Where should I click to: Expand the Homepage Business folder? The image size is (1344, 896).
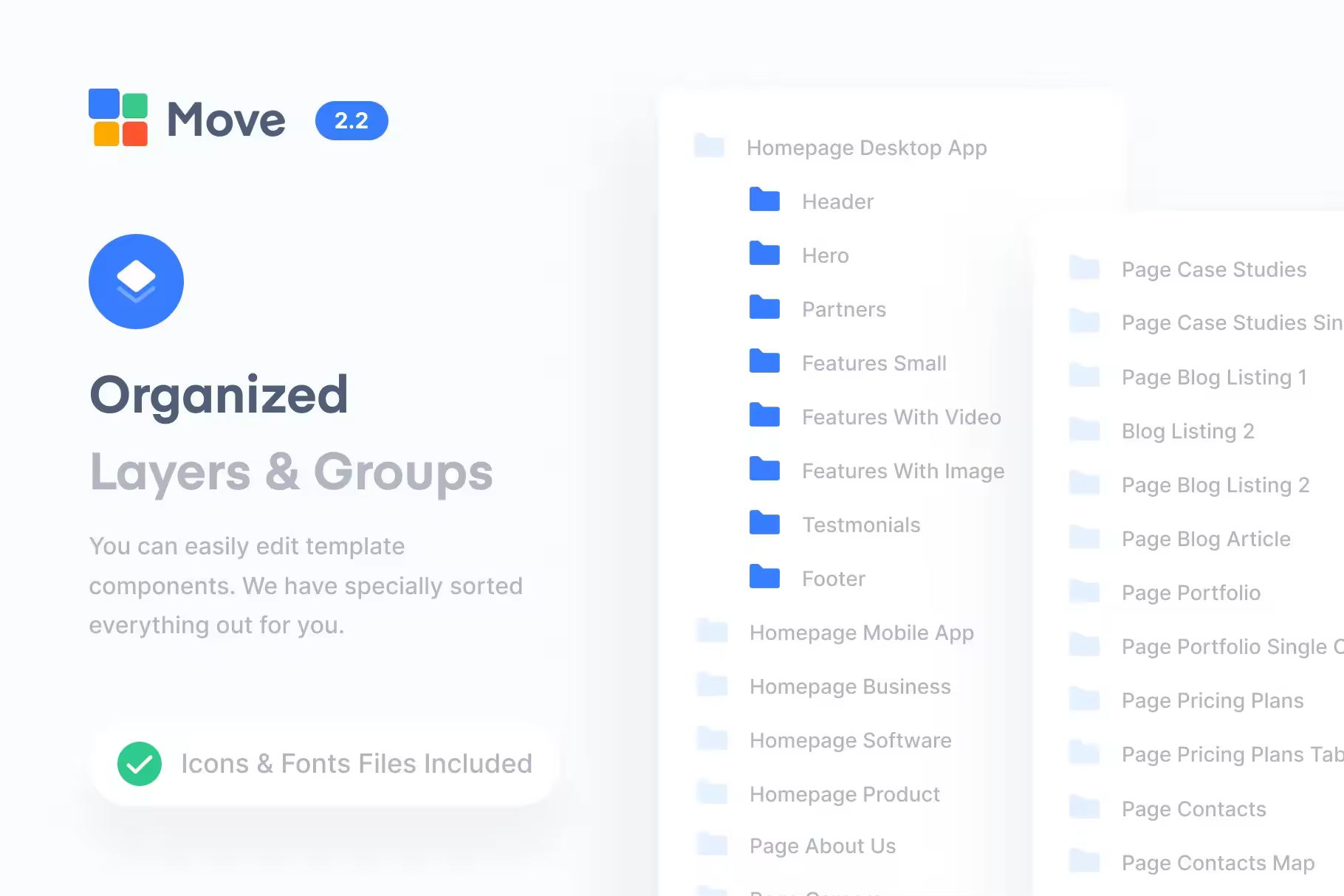click(x=713, y=686)
